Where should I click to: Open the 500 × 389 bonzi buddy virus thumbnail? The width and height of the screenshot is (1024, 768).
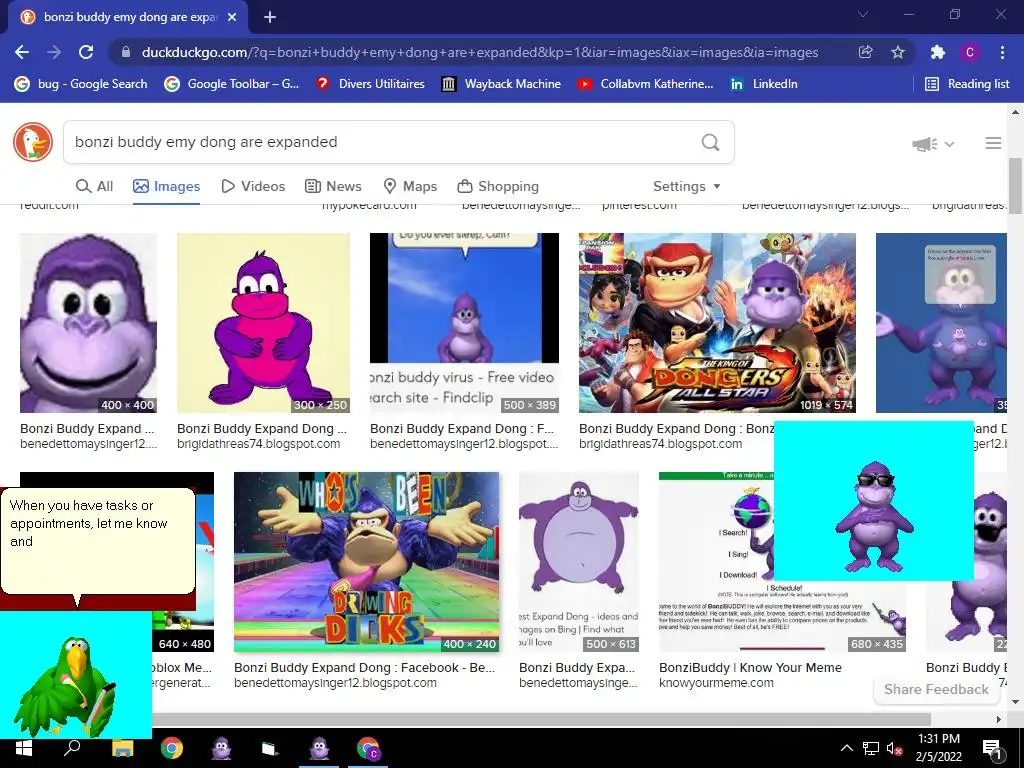click(464, 323)
